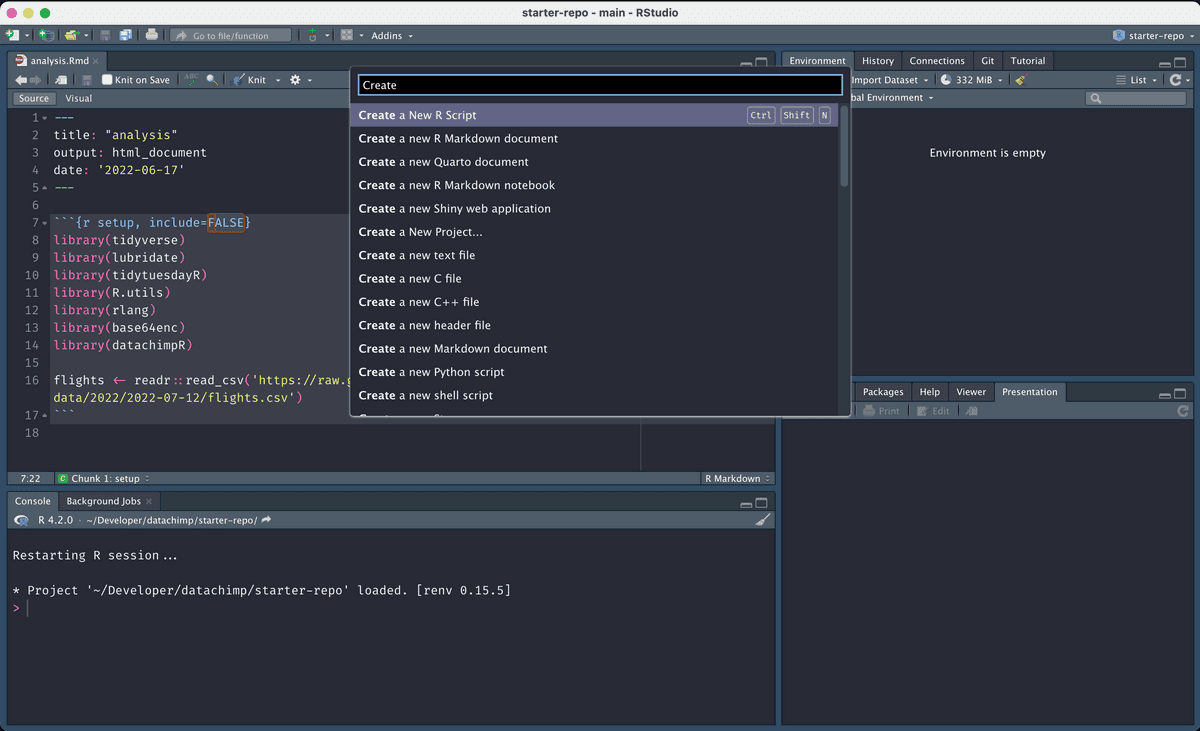
Task: Select Create a New Project command
Action: (595, 232)
